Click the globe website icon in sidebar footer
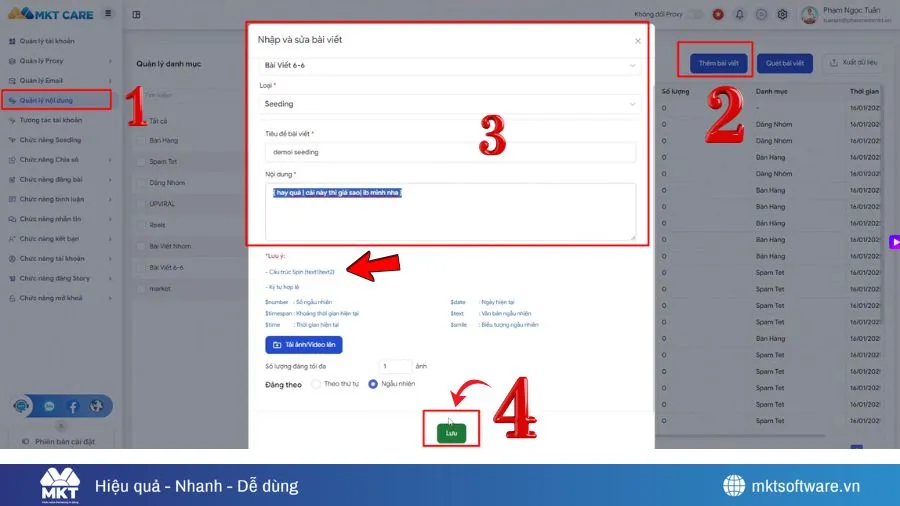Screen dimensions: 900x506 96,406
